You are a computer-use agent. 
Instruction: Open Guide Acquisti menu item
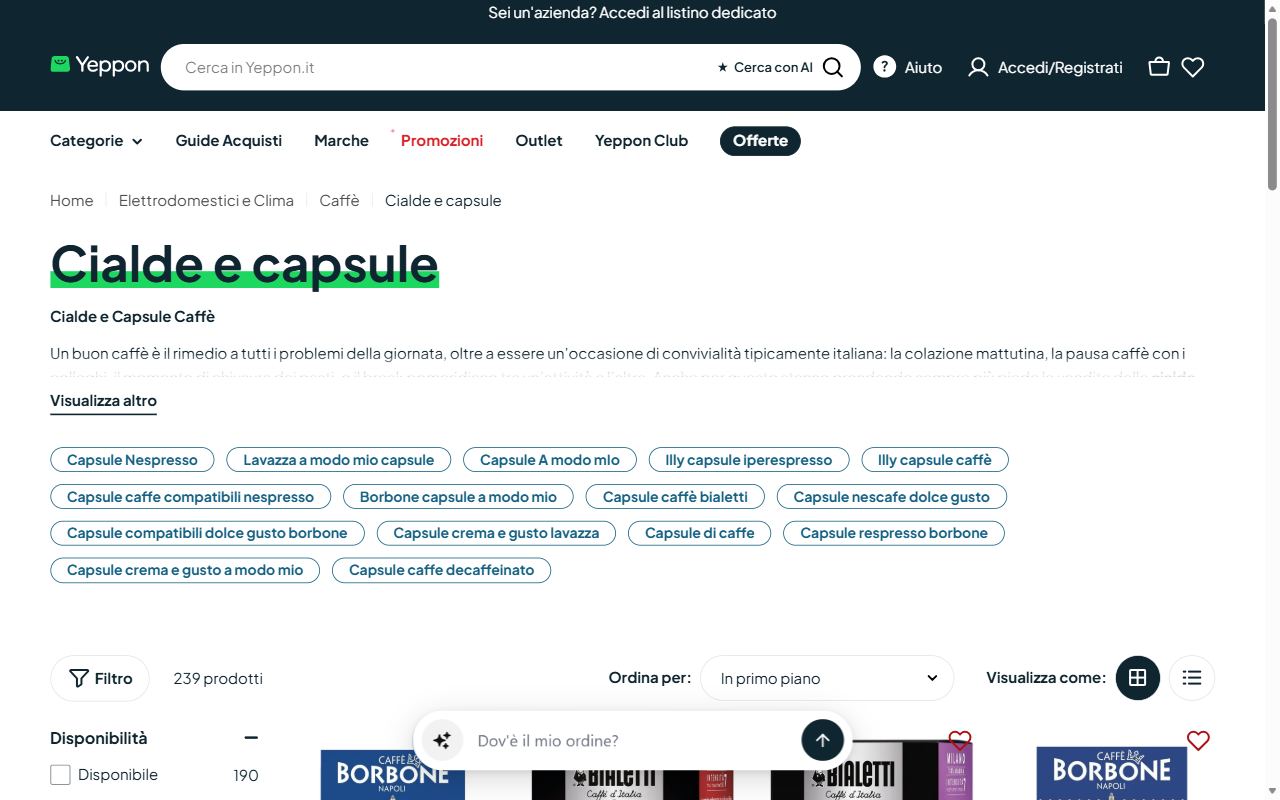click(x=229, y=141)
